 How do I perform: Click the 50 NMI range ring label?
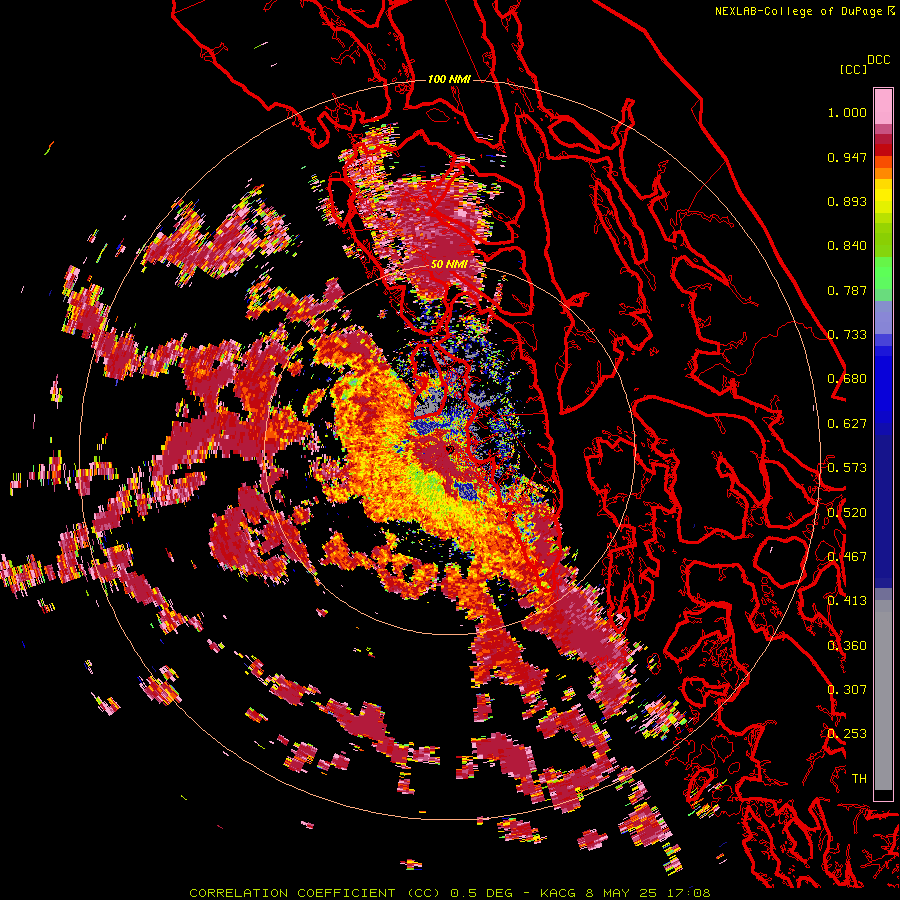[449, 264]
